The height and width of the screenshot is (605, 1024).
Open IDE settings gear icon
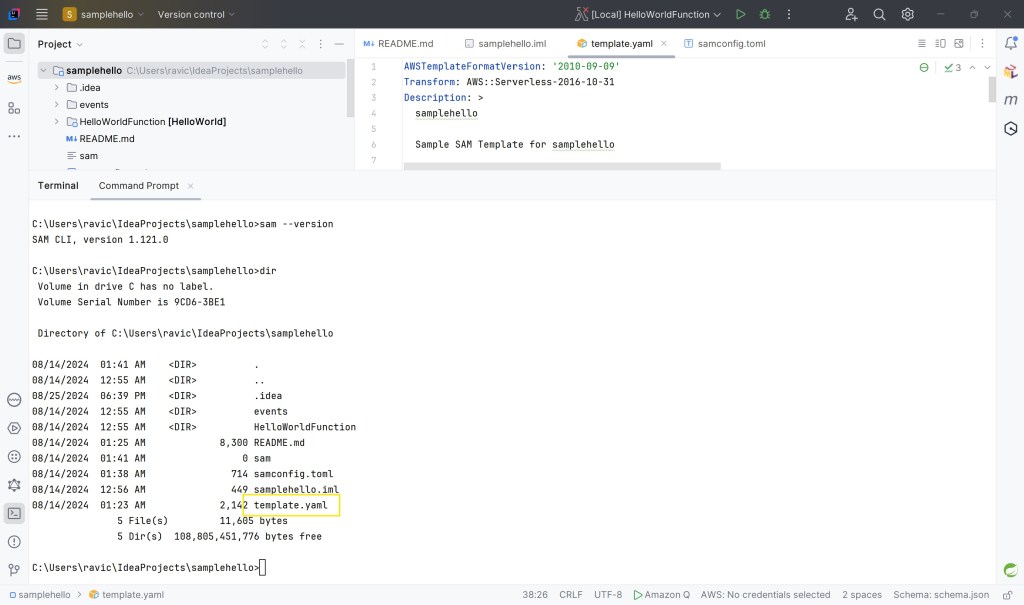(907, 14)
